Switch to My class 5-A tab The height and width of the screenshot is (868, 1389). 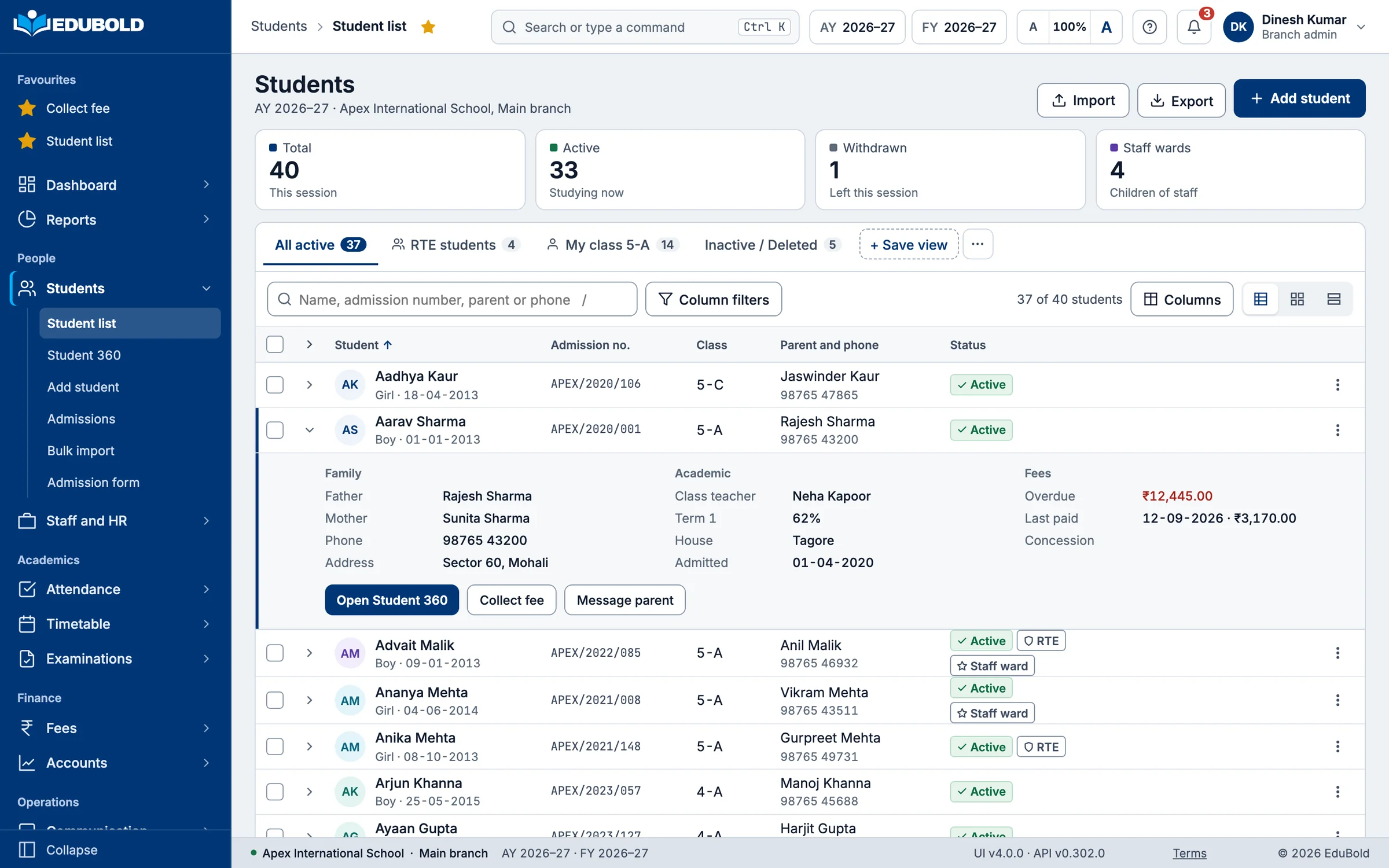point(612,245)
